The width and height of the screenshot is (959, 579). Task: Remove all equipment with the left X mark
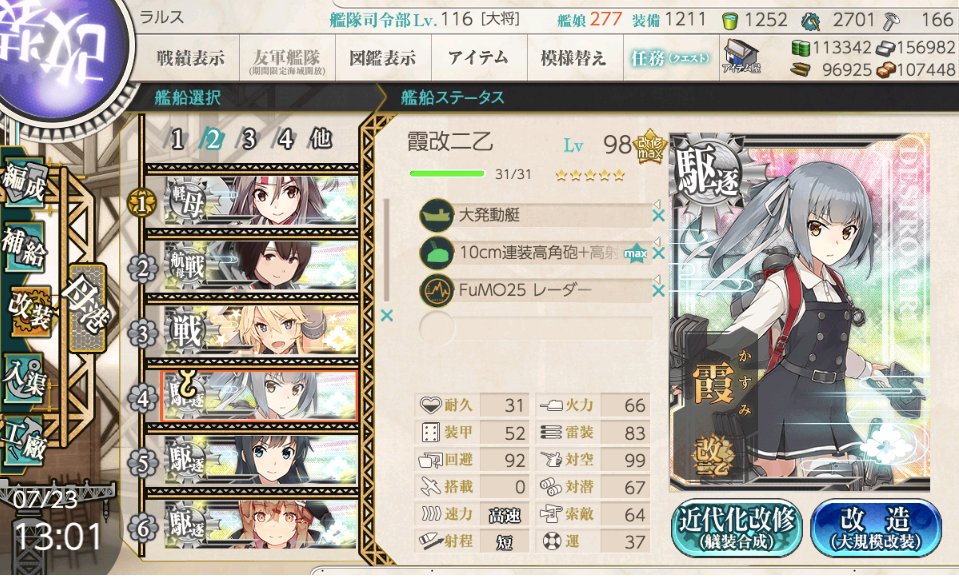[387, 315]
